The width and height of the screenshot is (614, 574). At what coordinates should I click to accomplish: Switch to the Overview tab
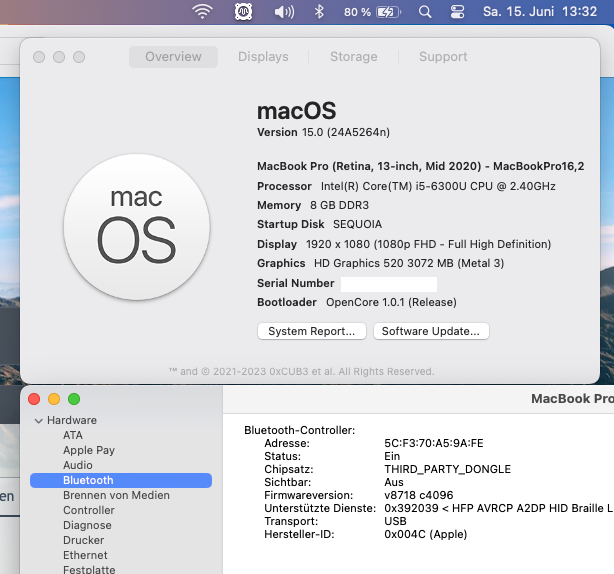[173, 57]
